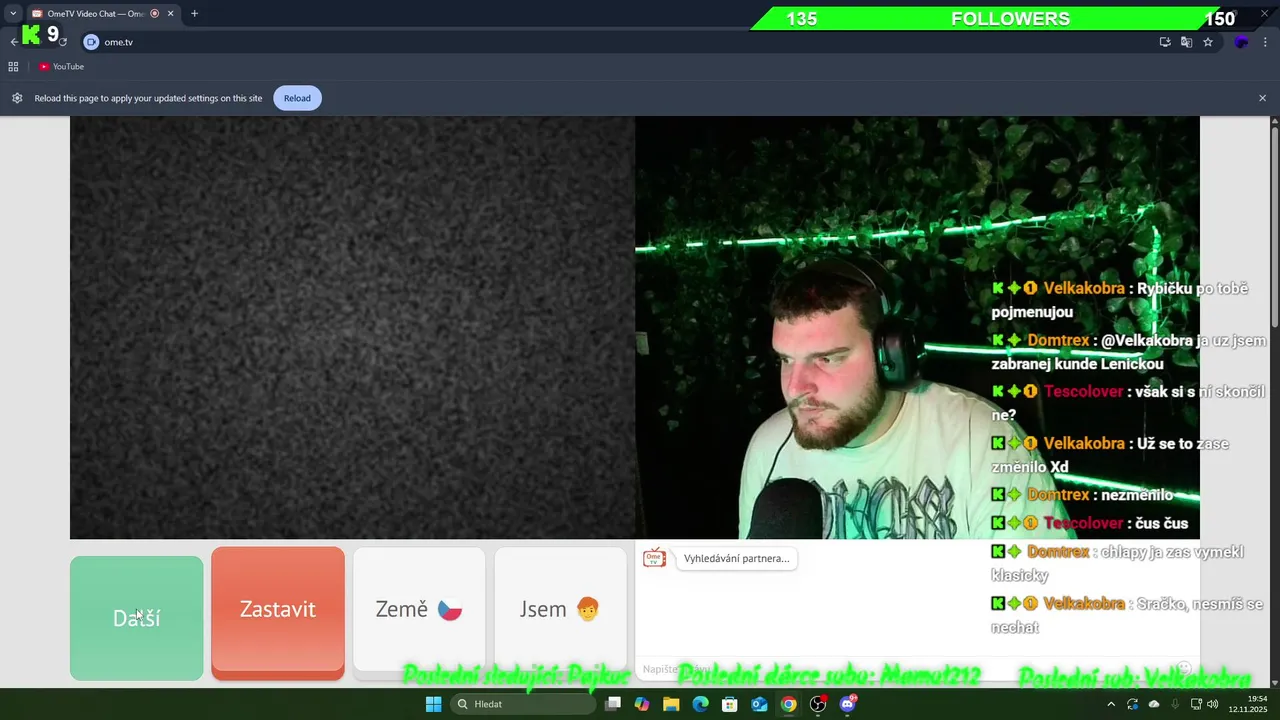The image size is (1280, 720).
Task: Open the Jsem gender selector
Action: [x=560, y=610]
